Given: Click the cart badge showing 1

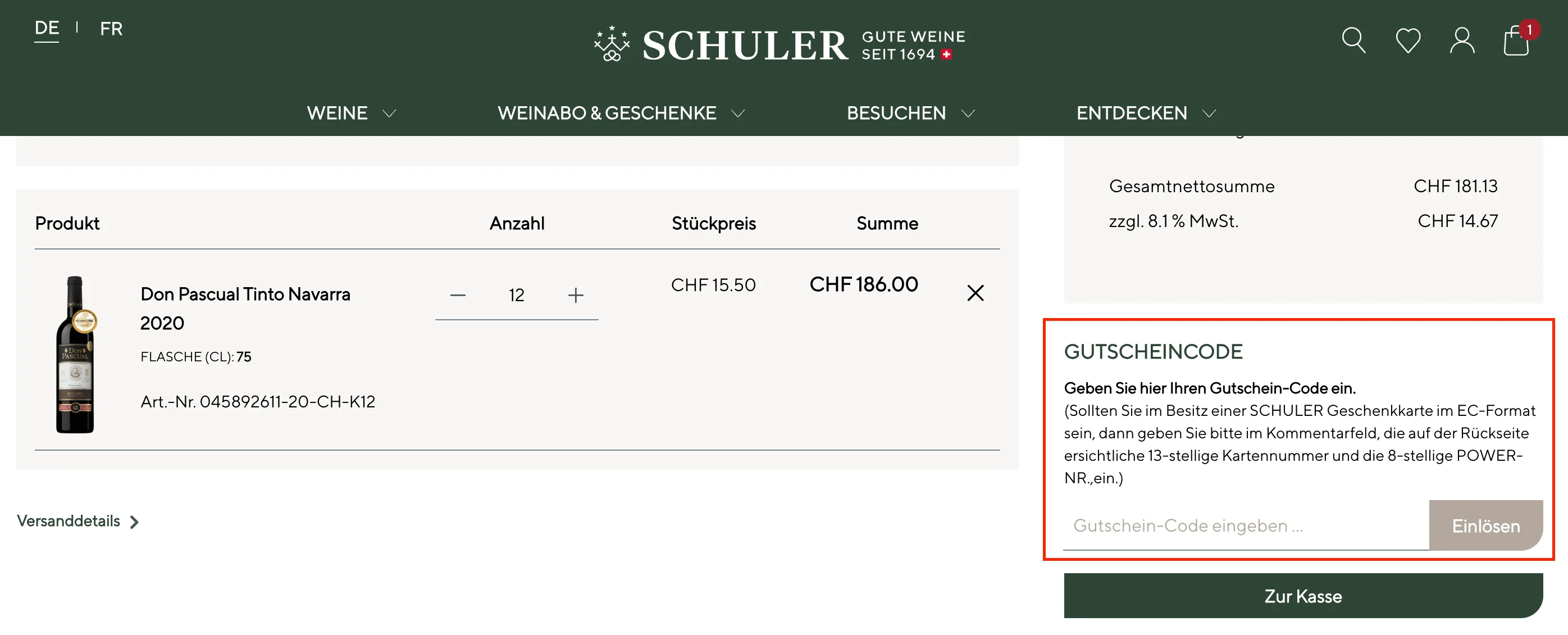Looking at the screenshot, I should click(1530, 29).
